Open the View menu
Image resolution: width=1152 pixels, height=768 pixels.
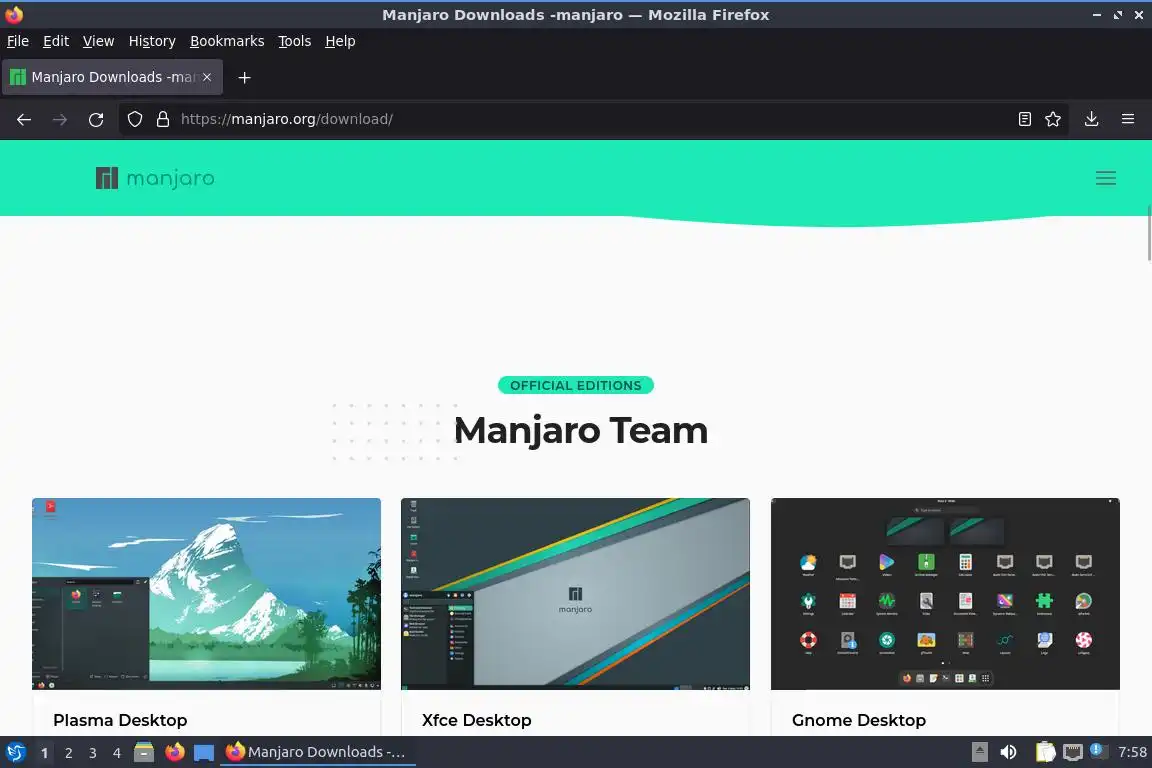click(98, 41)
